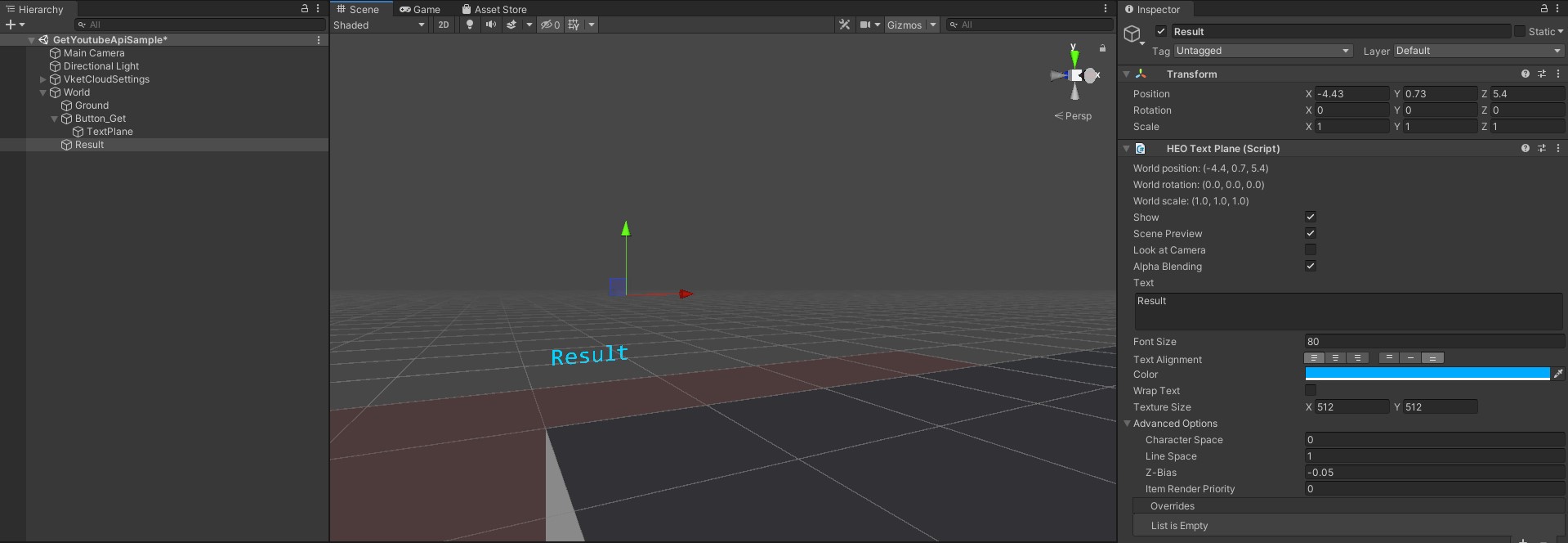Click the color eyedropper picker icon

(1557, 374)
